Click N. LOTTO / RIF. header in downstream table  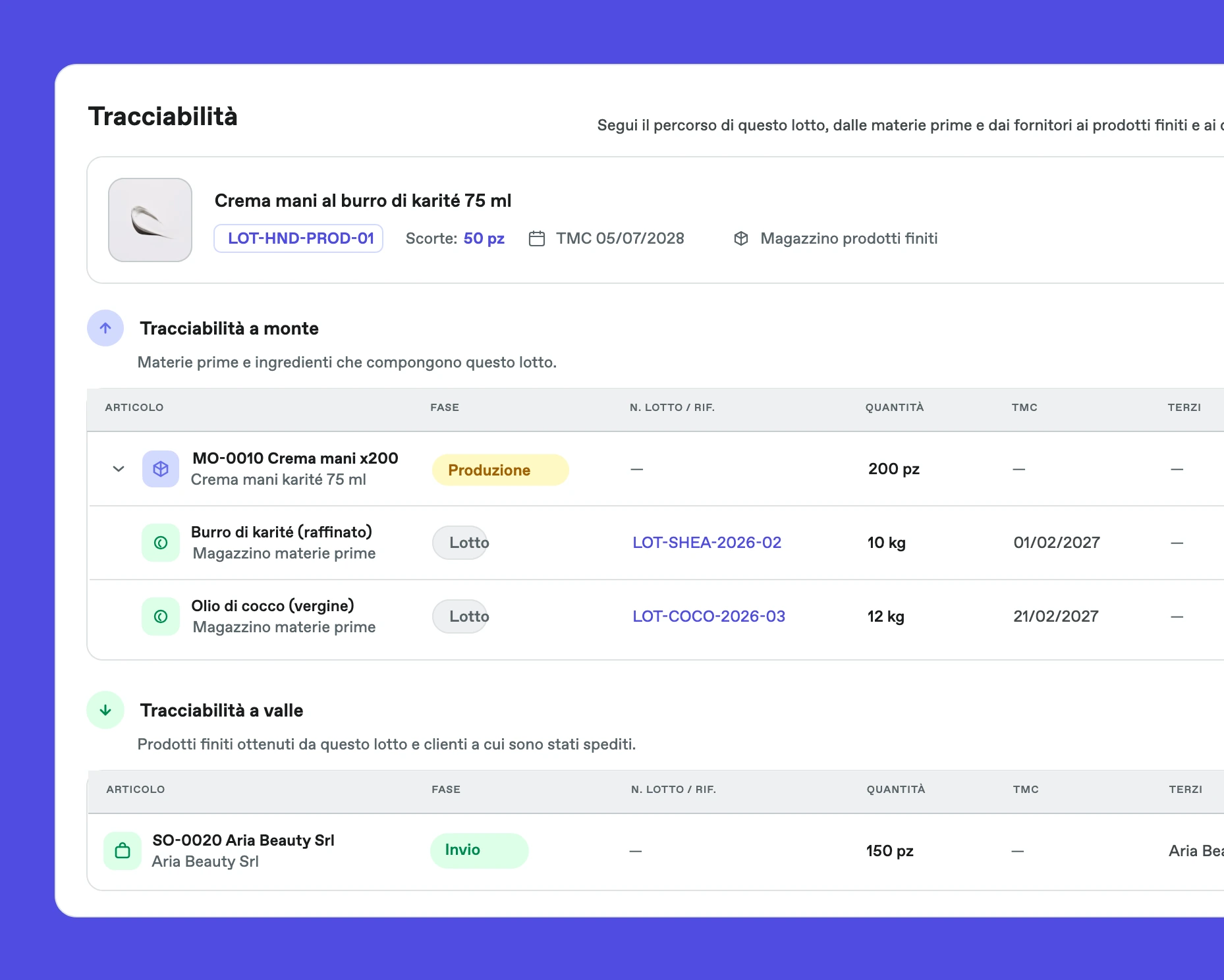673,790
